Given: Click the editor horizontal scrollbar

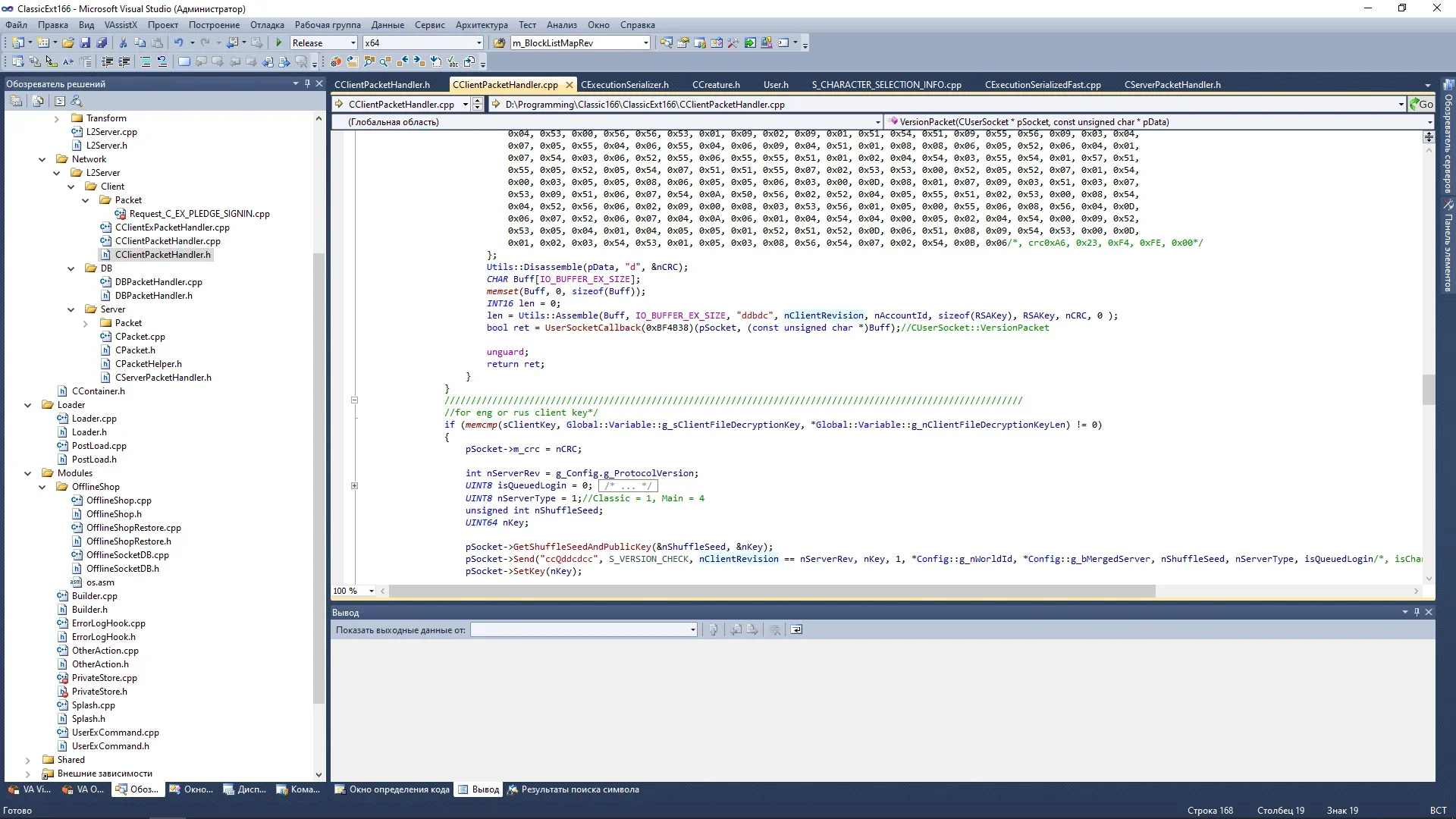Looking at the screenshot, I should (x=772, y=591).
